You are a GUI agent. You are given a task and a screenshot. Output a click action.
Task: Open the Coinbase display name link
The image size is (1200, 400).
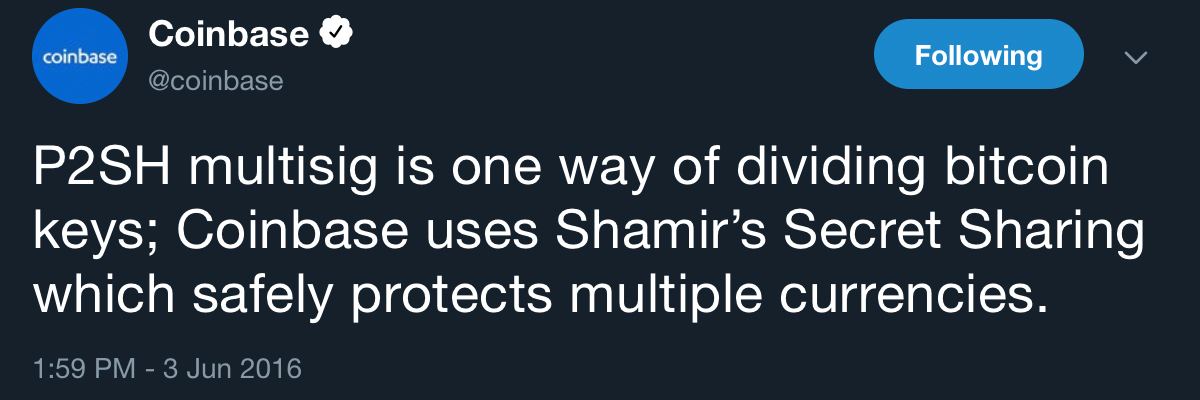coord(228,34)
